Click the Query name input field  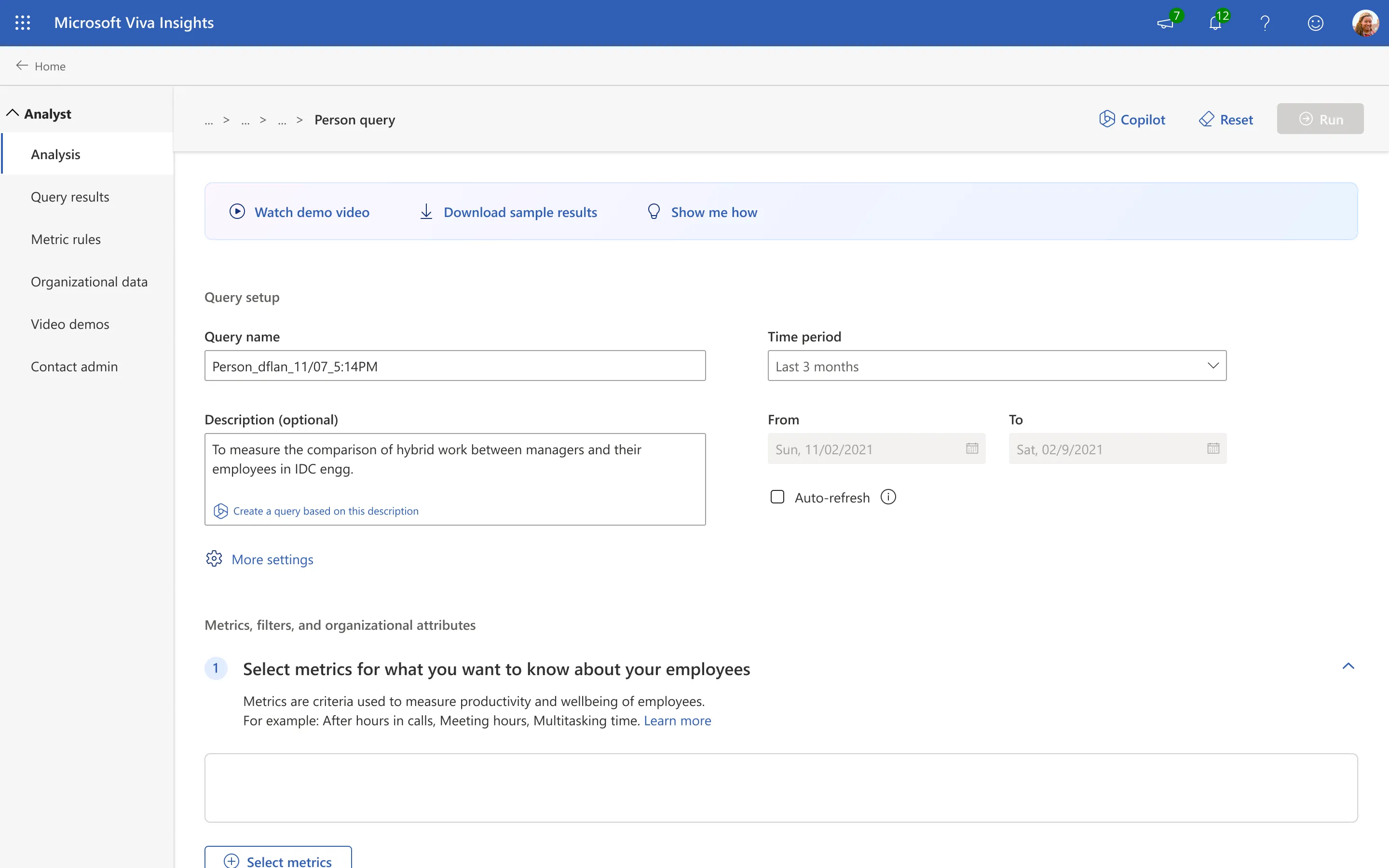[455, 366]
